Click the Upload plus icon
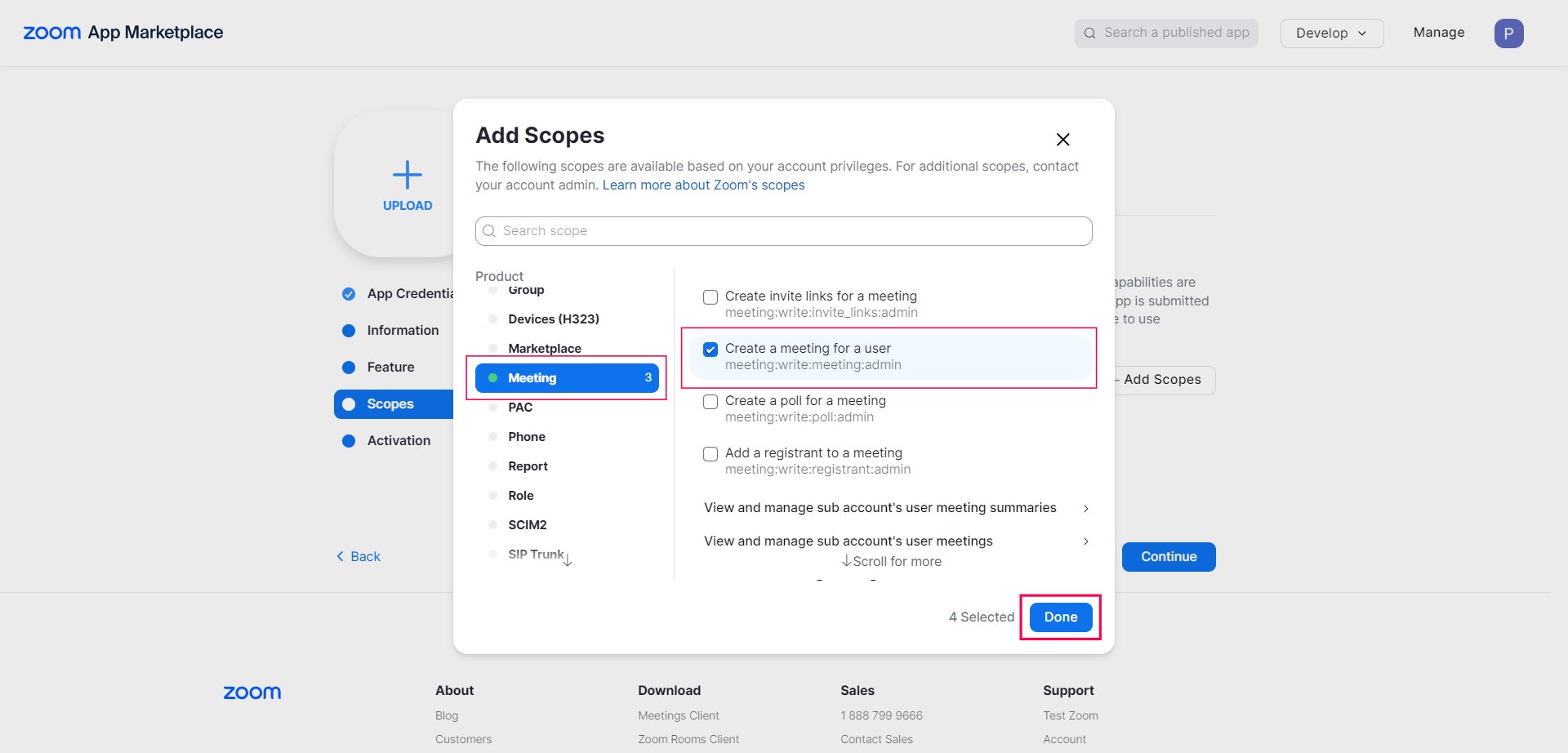 408,175
